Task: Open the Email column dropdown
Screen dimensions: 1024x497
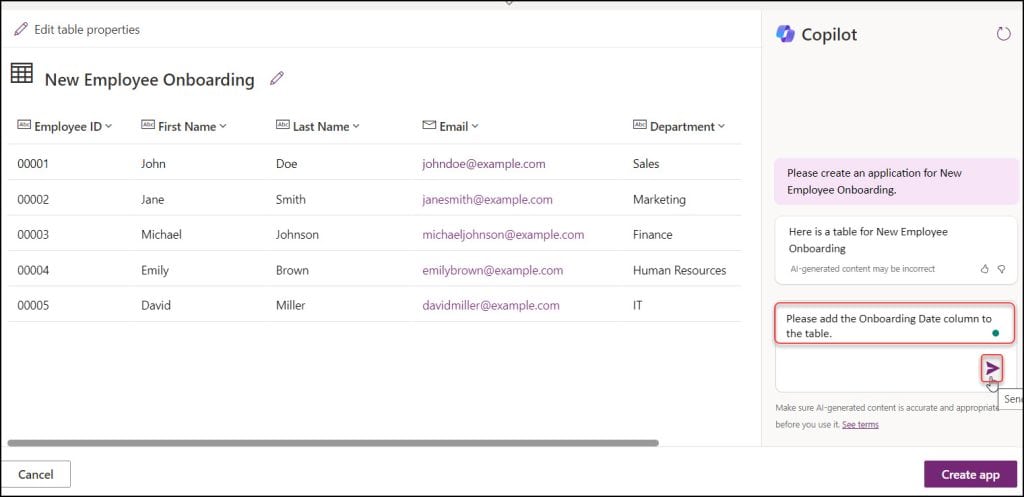Action: coord(475,126)
